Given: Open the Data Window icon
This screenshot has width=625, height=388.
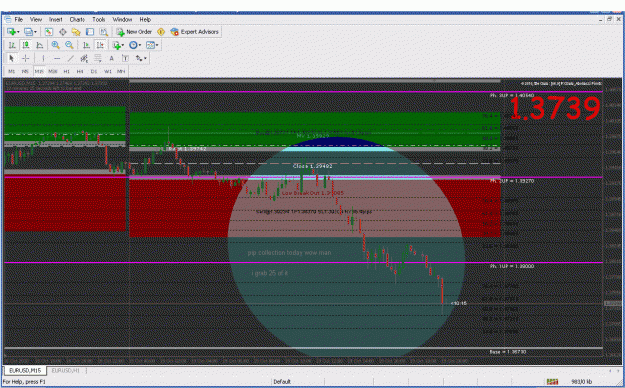Looking at the screenshot, I should pos(63,32).
